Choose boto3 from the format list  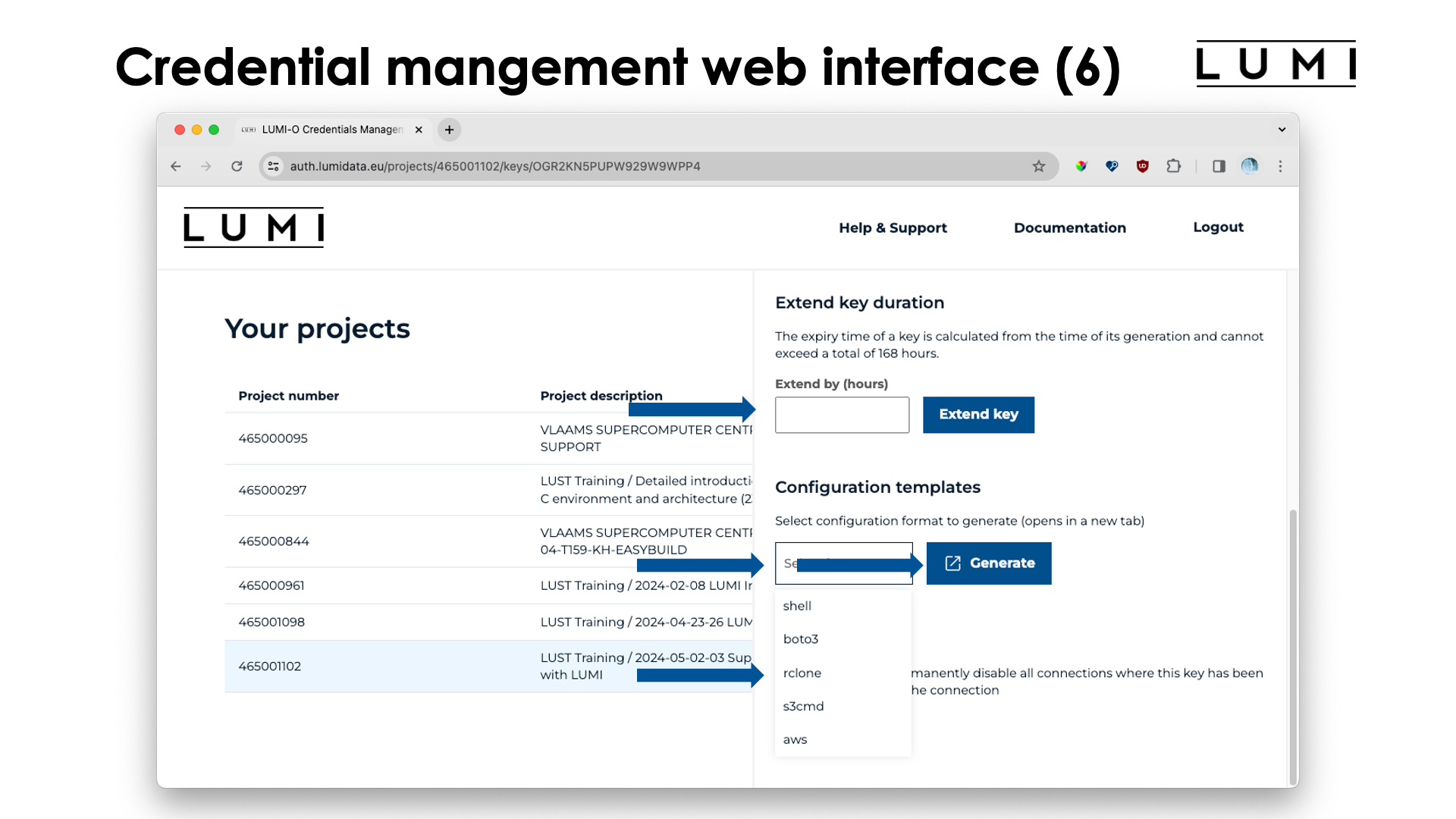pos(843,639)
